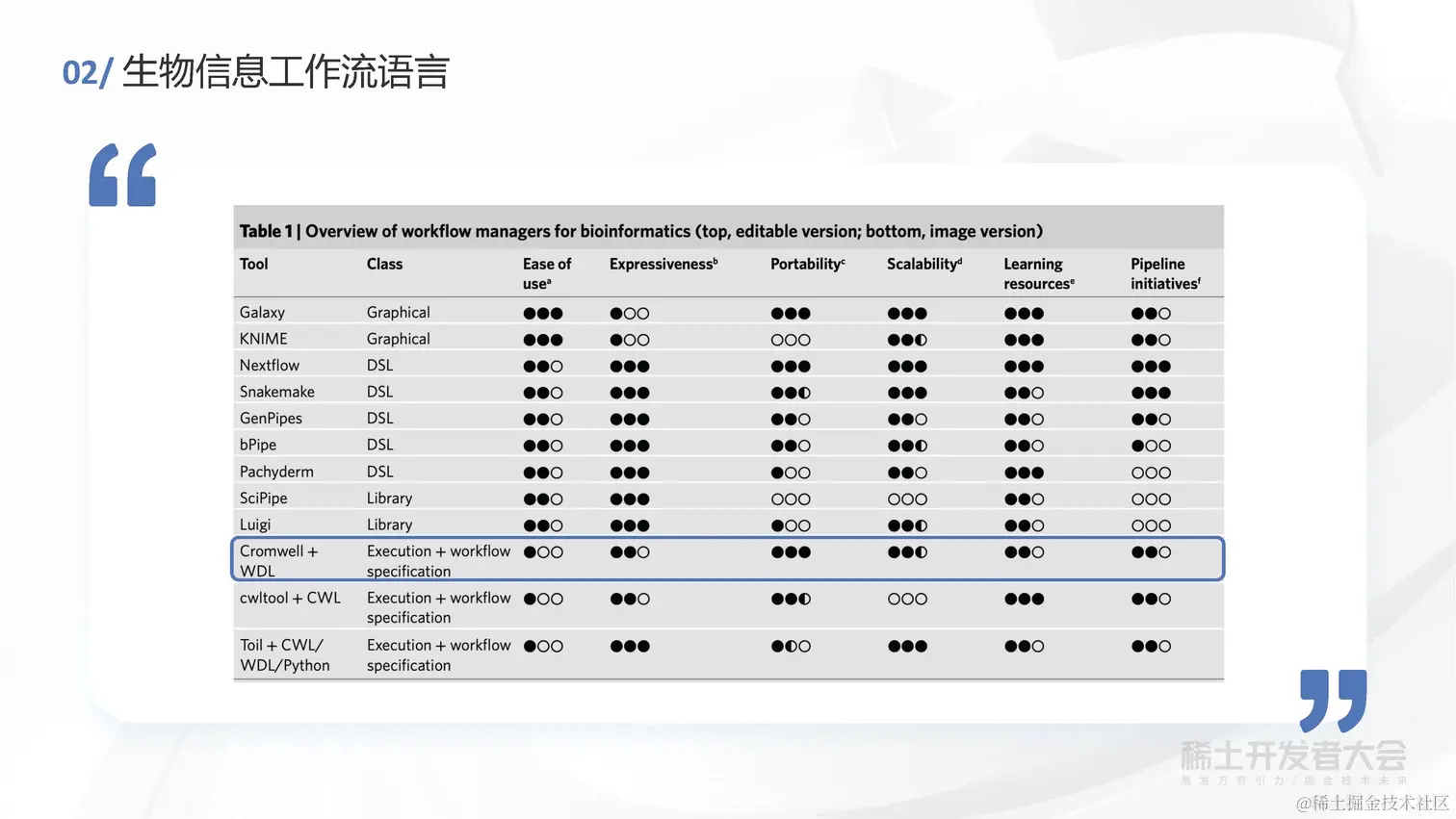Viewport: 1456px width, 819px height.
Task: Click the Toil + CWL/WDL/Python tool name
Action: tap(285, 655)
